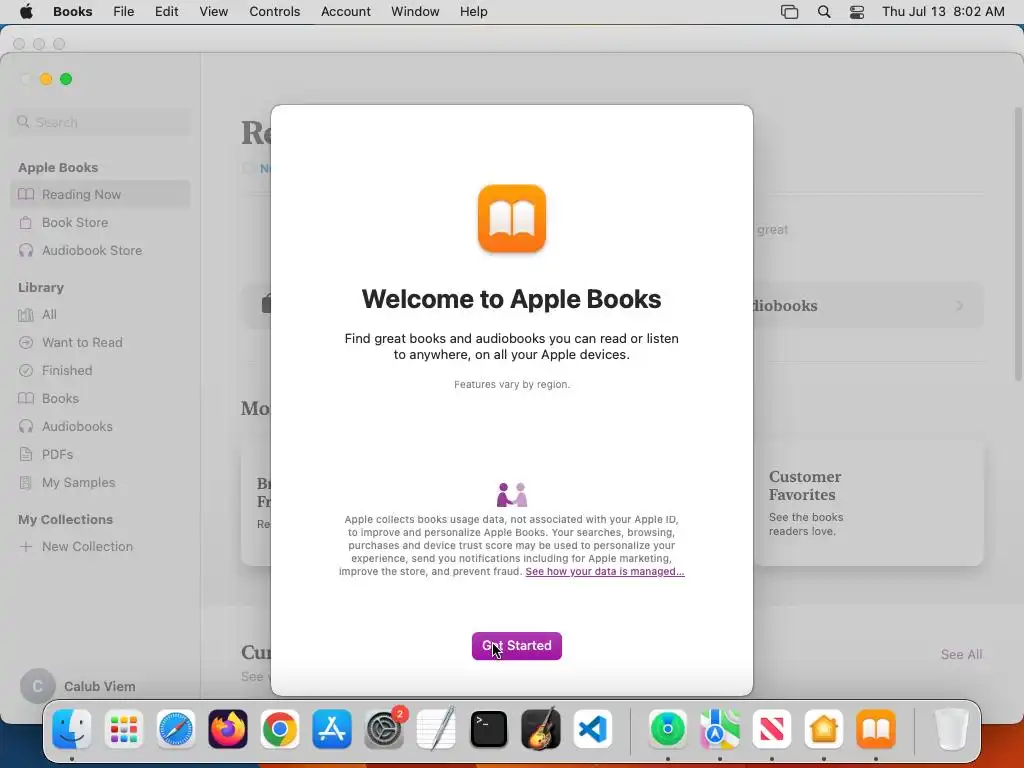Image resolution: width=1024 pixels, height=768 pixels.
Task: Open Launchpad from the Dock
Action: [123, 729]
